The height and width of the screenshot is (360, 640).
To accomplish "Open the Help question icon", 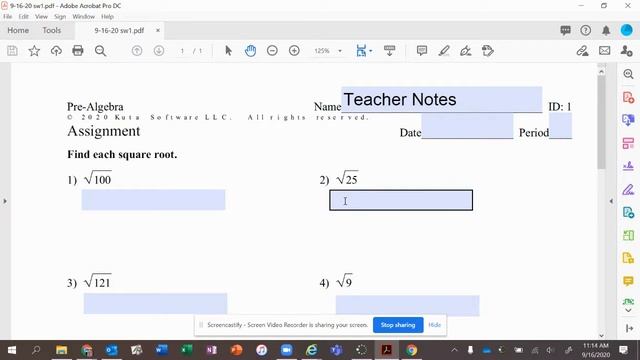I will point(586,30).
